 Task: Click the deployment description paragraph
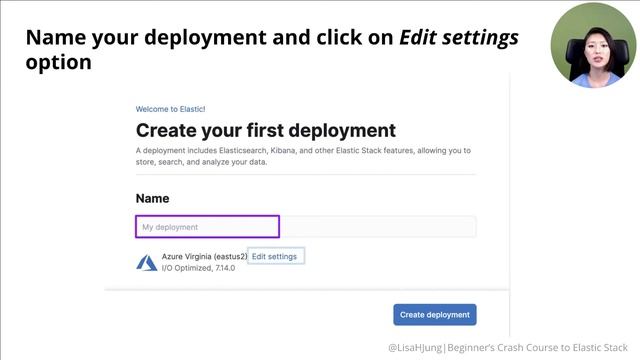303,156
